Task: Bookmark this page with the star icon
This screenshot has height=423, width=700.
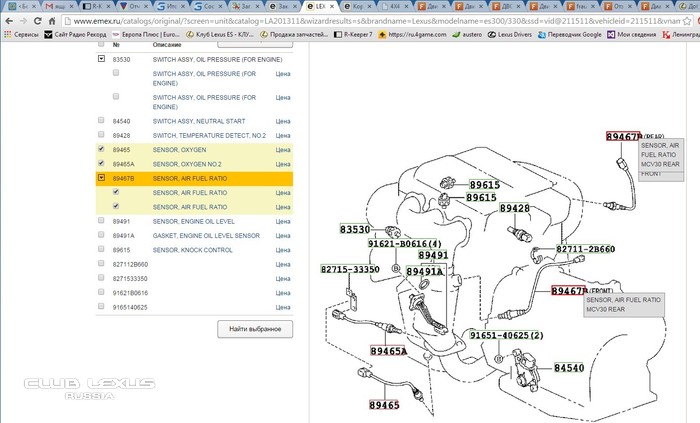Action: [x=688, y=21]
